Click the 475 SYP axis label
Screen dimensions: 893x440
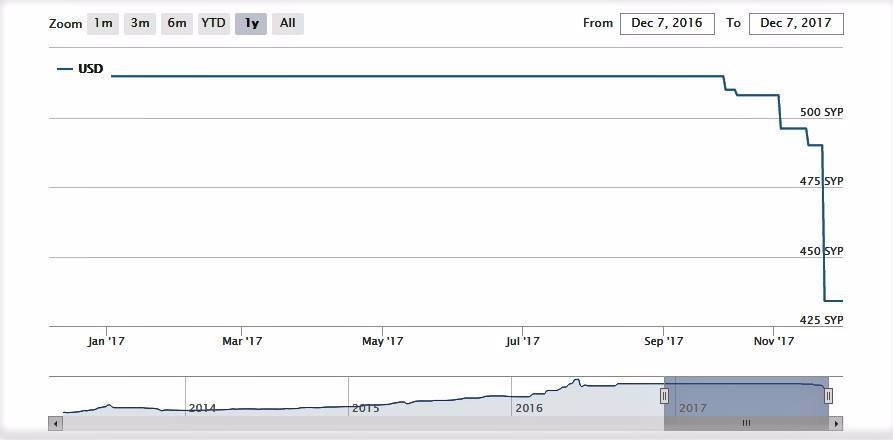(821, 181)
